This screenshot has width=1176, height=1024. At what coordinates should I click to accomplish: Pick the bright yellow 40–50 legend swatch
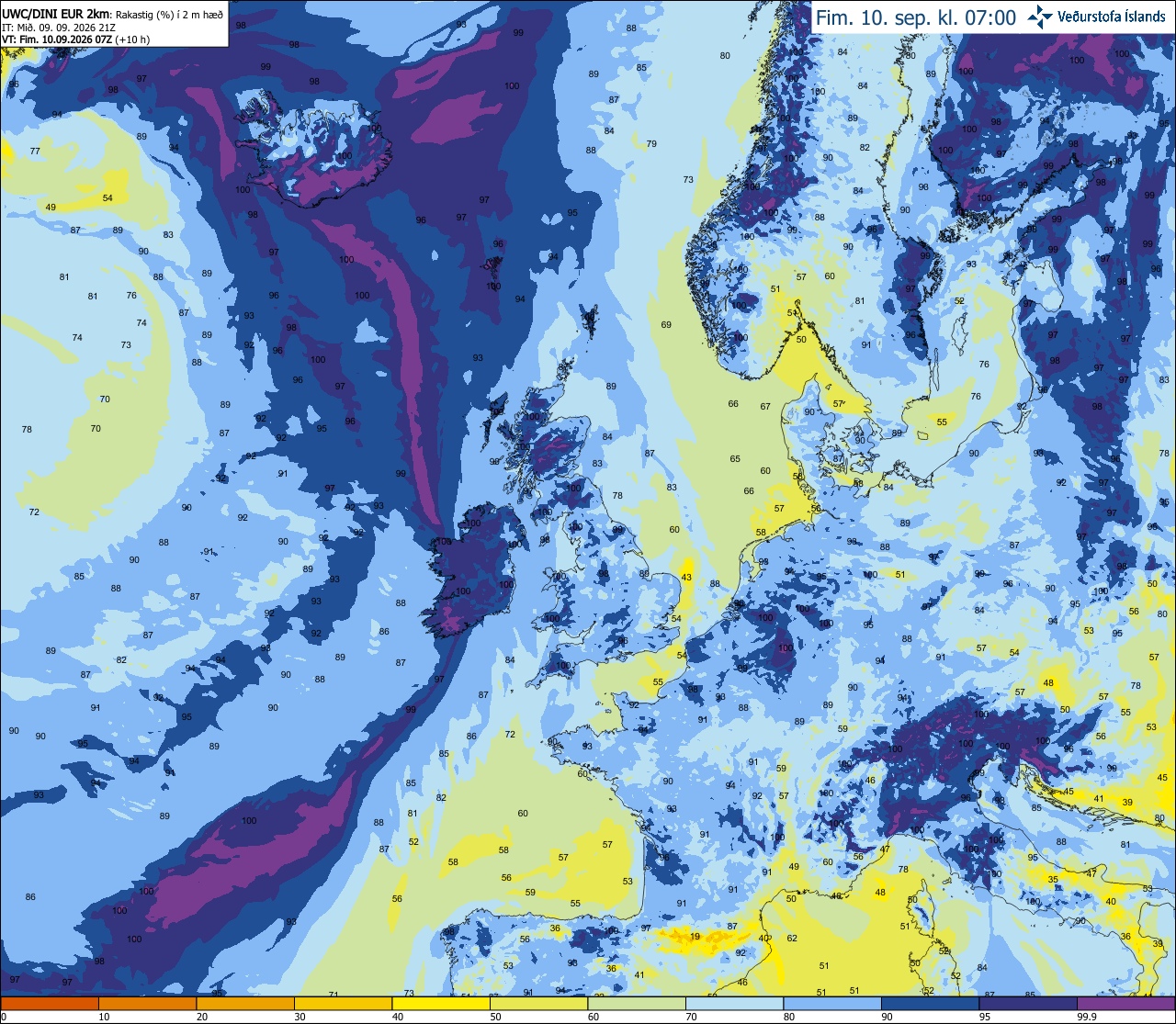pyautogui.click(x=440, y=1003)
